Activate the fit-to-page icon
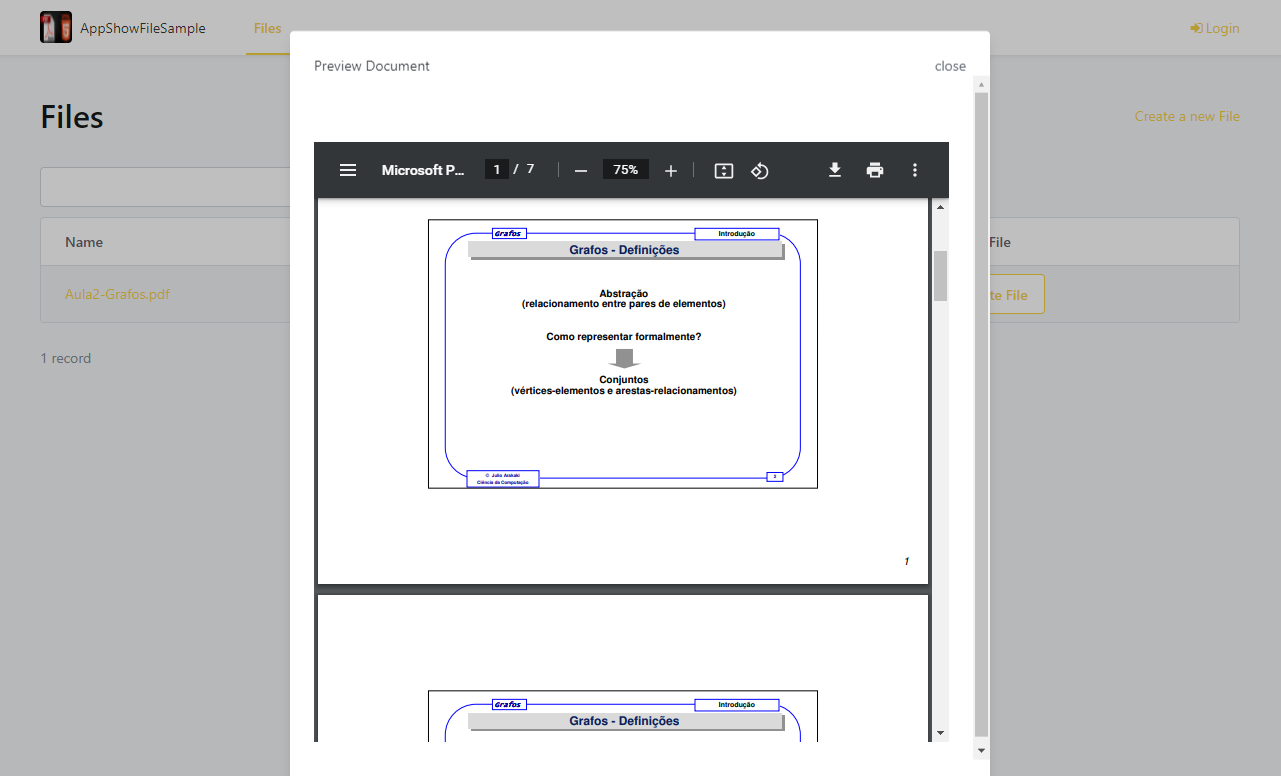 [x=723, y=170]
